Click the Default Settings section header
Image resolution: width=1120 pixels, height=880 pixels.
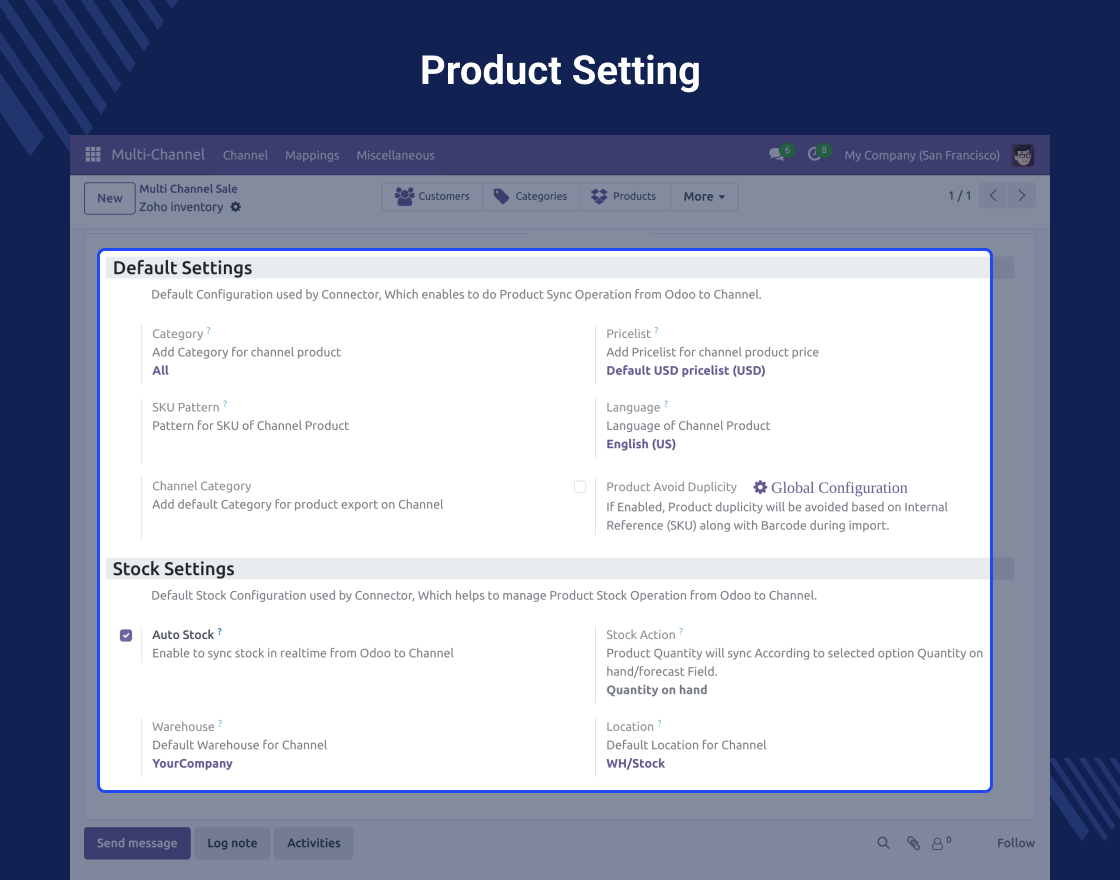point(183,268)
